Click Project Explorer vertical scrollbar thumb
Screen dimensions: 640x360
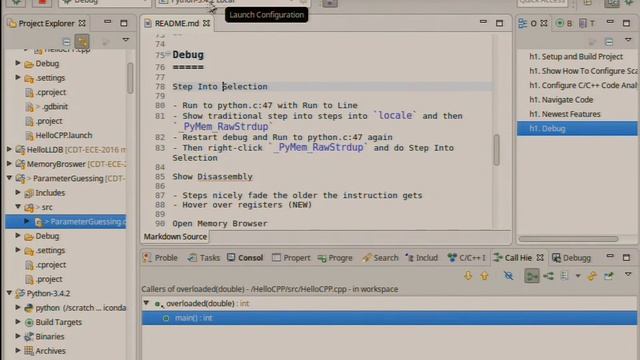[130, 78]
